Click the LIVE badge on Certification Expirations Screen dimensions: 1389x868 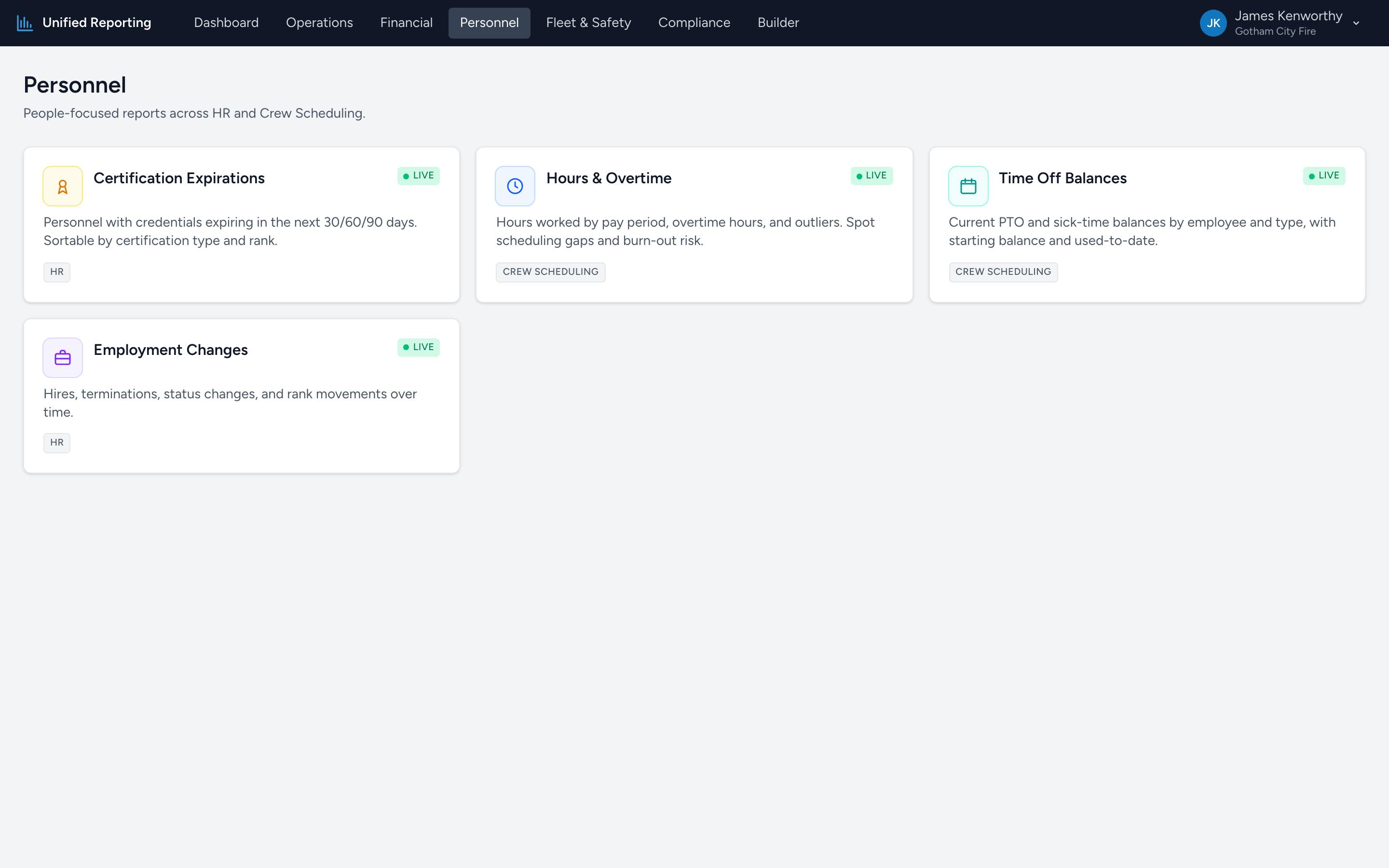click(x=419, y=176)
